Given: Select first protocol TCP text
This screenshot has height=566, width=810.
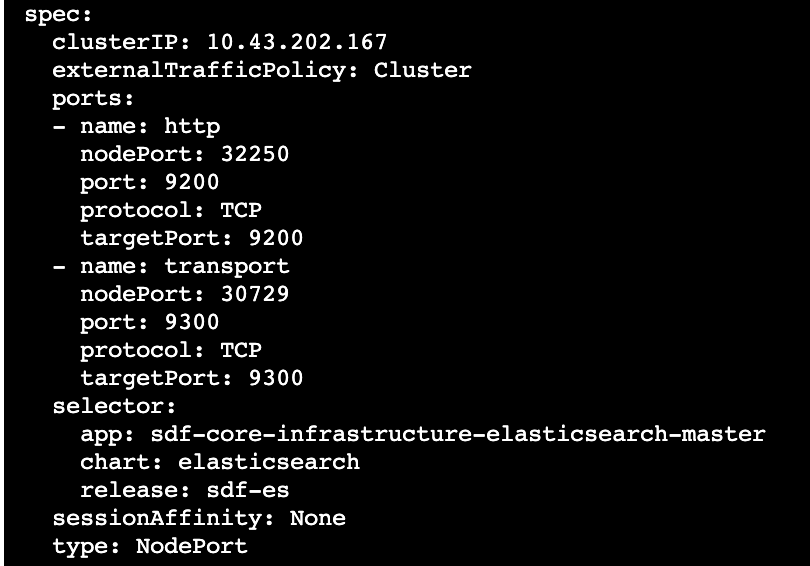Looking at the screenshot, I should click(241, 210).
